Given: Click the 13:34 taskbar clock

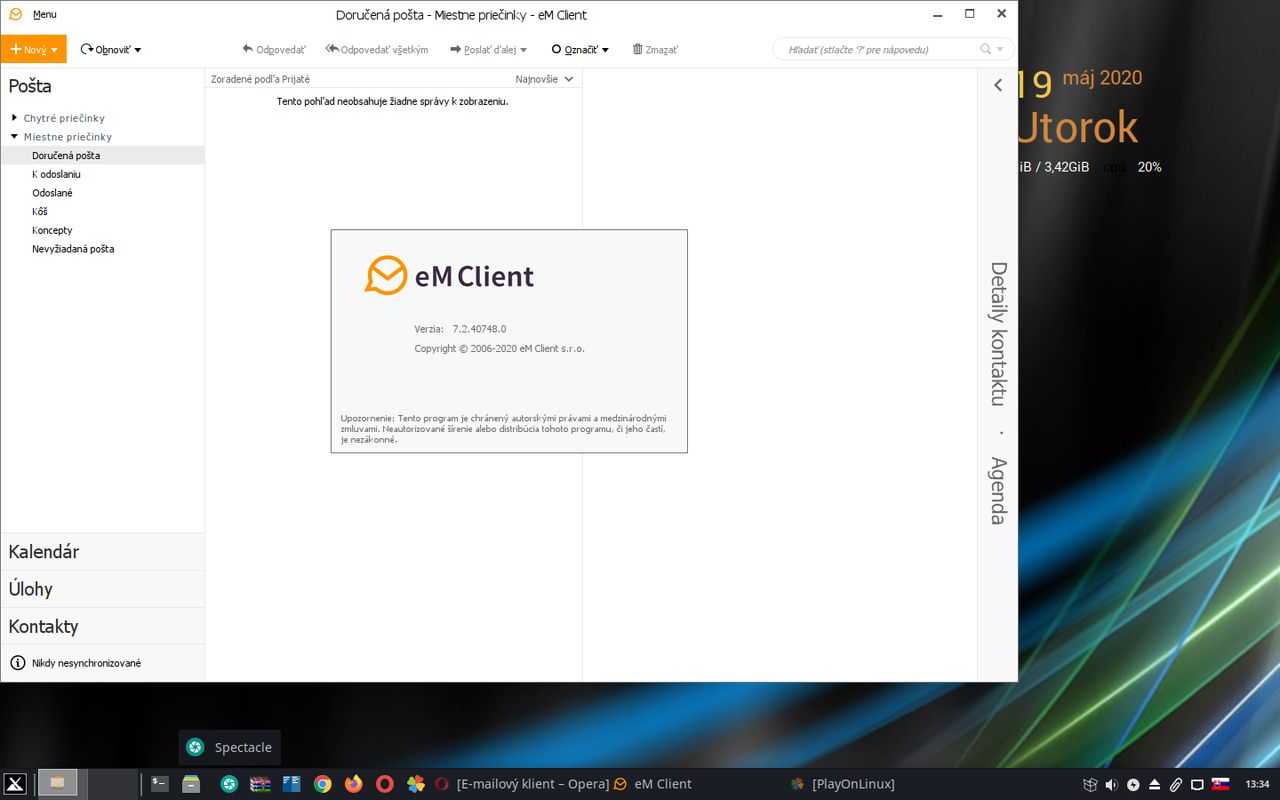Looking at the screenshot, I should click(x=1257, y=784).
